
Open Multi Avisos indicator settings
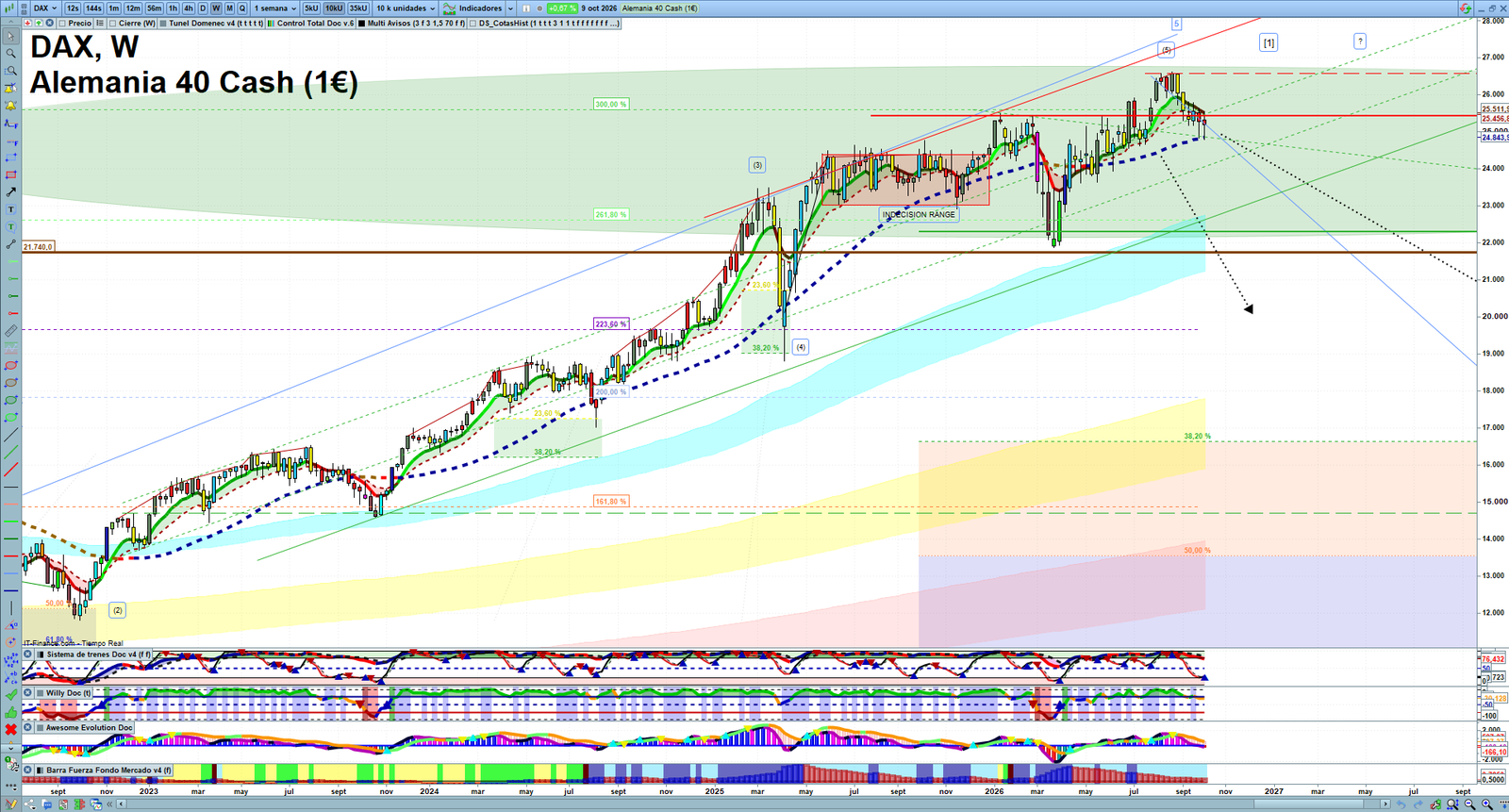click(412, 24)
